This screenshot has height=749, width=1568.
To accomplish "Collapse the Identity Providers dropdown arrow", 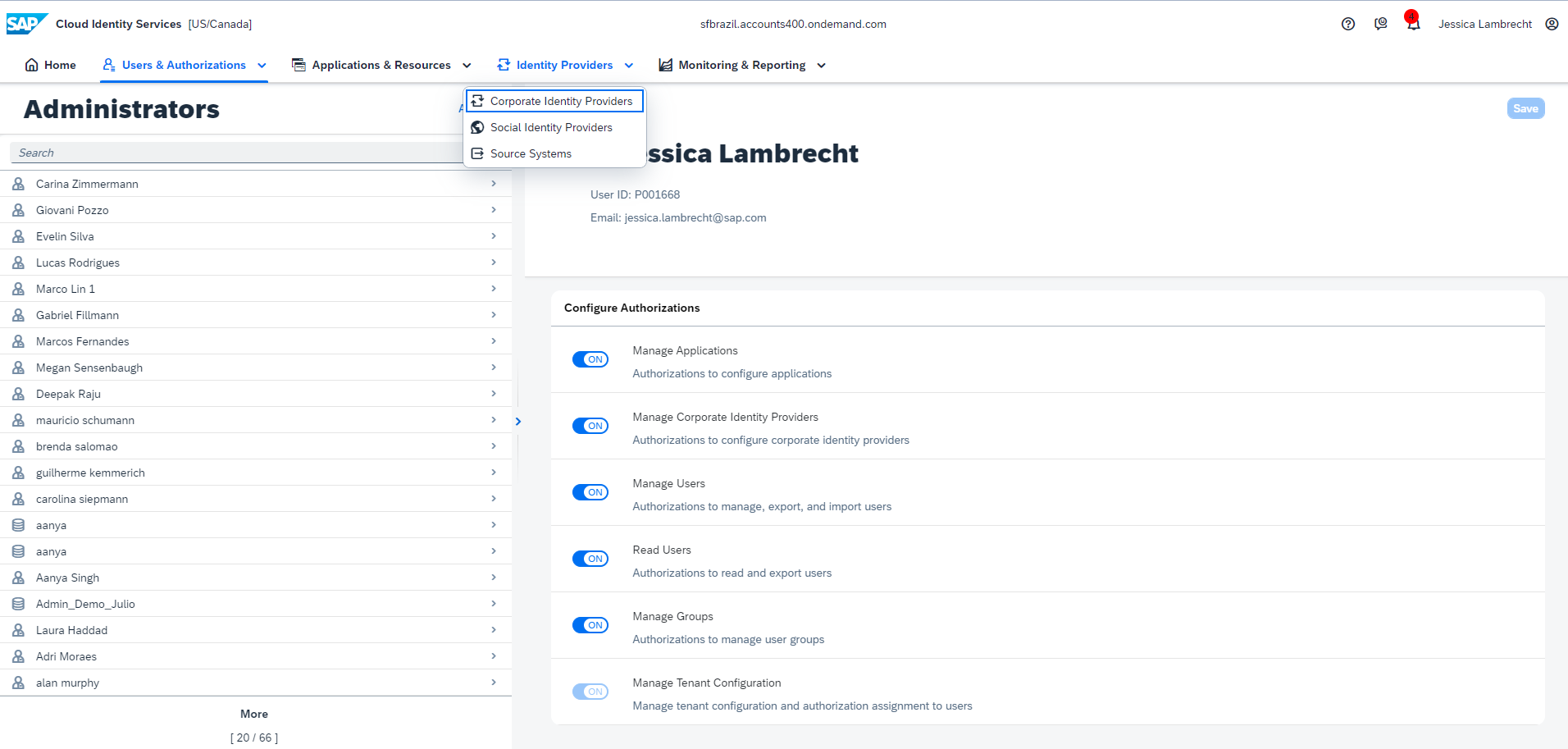I will [629, 66].
